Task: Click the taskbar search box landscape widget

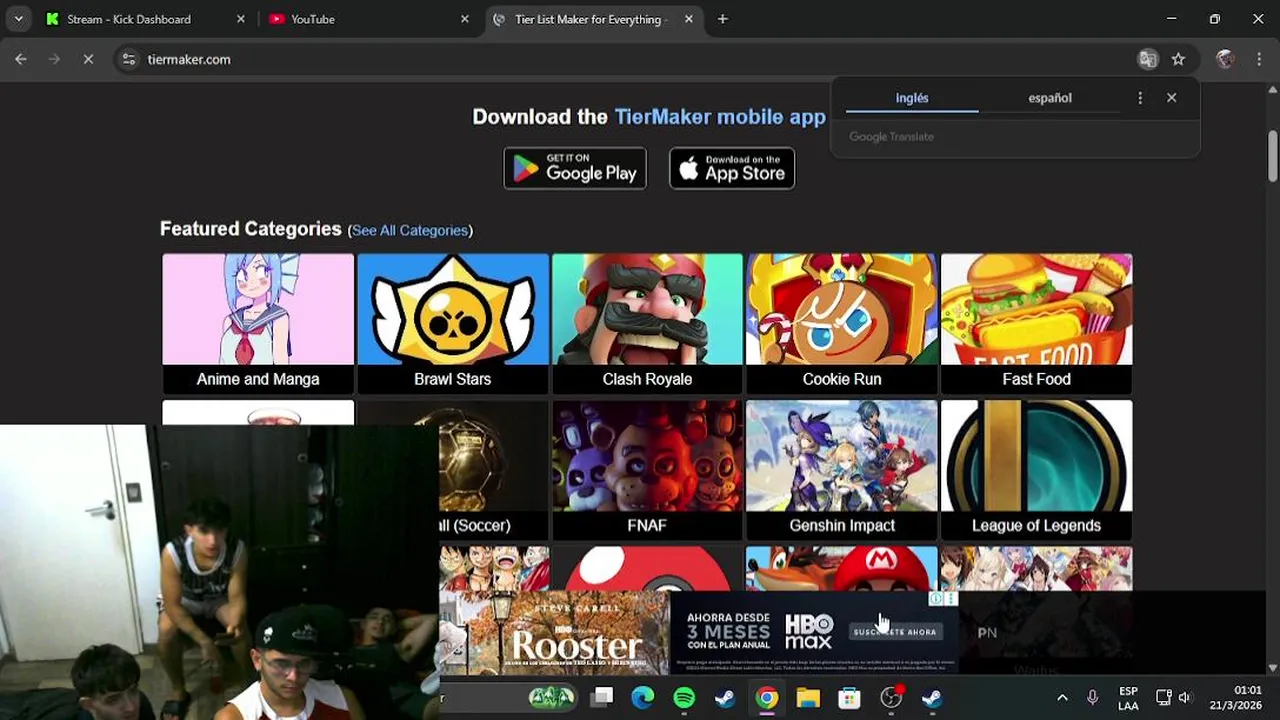Action: (x=552, y=698)
